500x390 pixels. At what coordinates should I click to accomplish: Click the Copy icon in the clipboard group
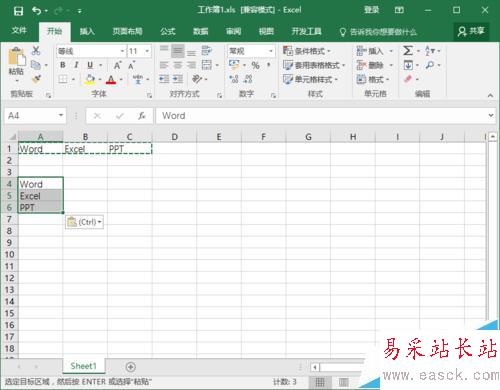click(36, 65)
